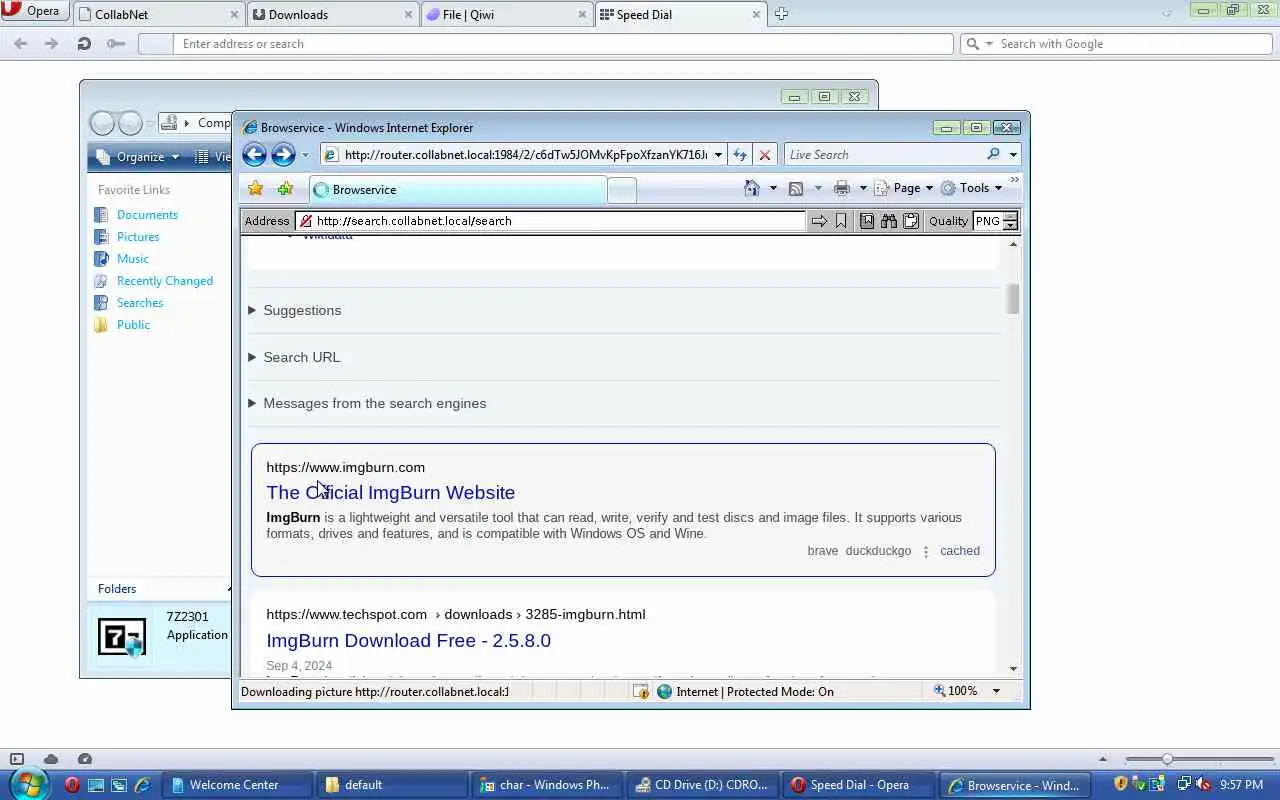
Task: Click Opera reload button
Action: [x=84, y=43]
